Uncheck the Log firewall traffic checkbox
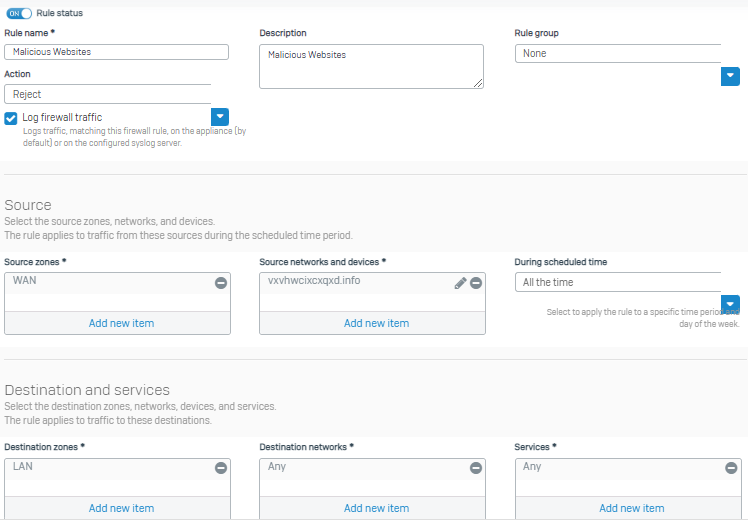Viewport: 748px width, 523px height. click(x=10, y=118)
